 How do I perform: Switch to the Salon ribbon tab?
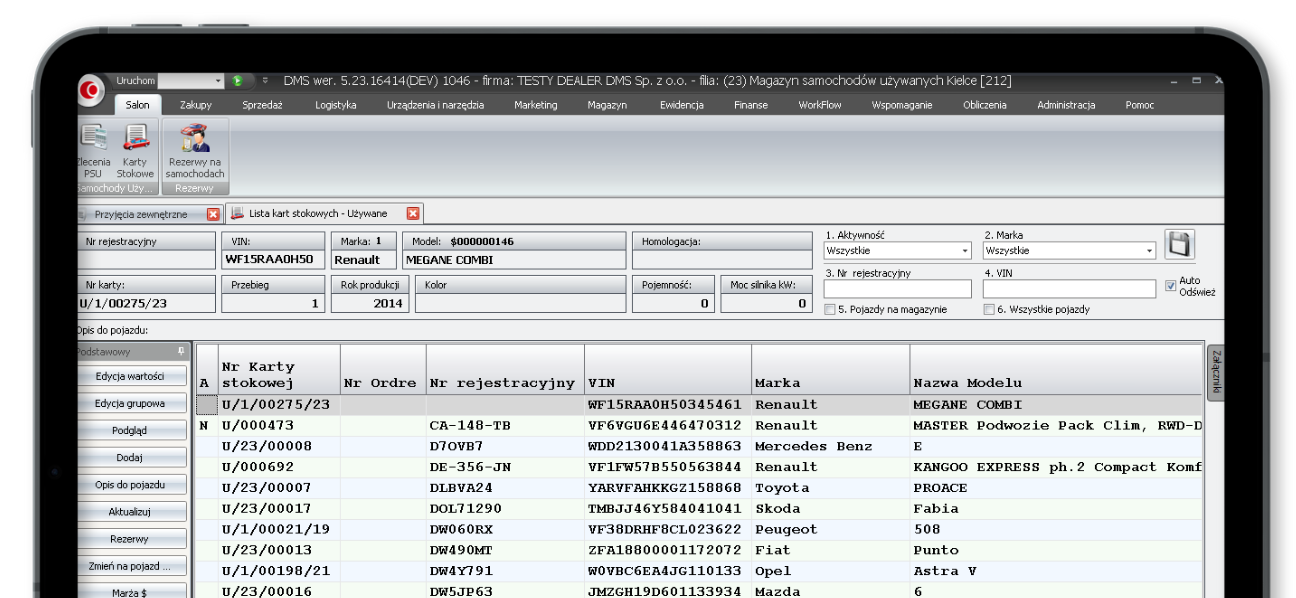point(137,105)
